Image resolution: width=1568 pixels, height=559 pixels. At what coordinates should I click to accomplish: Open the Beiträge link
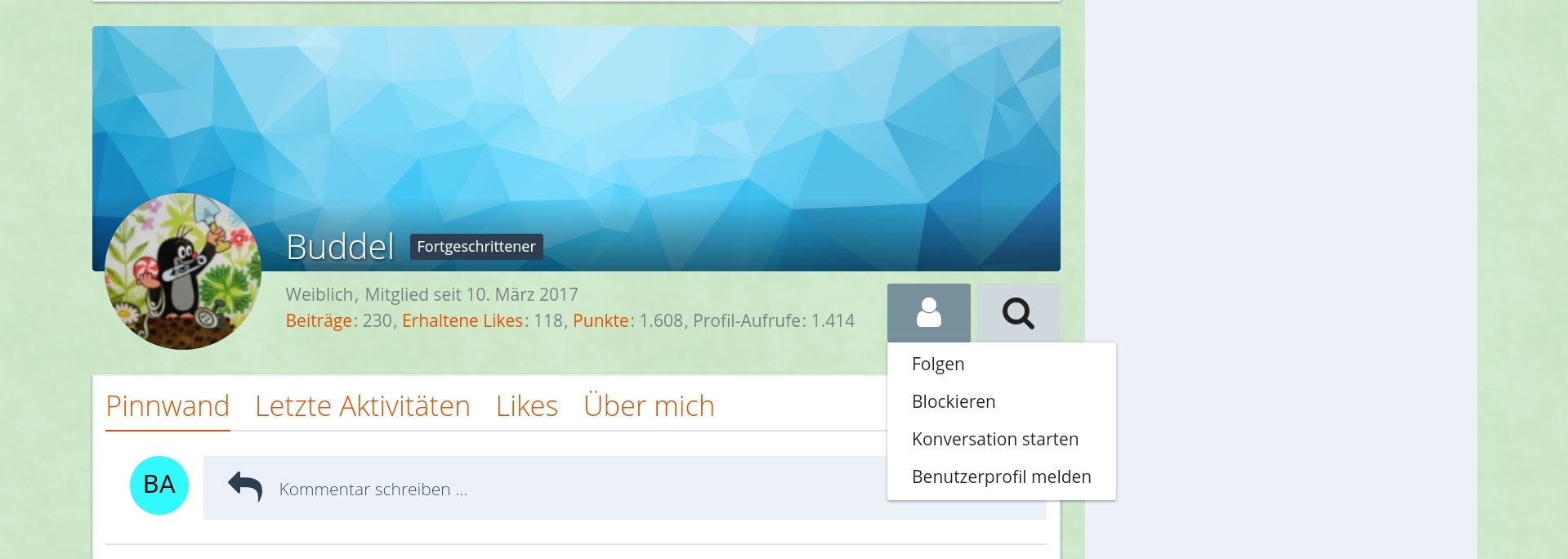318,321
